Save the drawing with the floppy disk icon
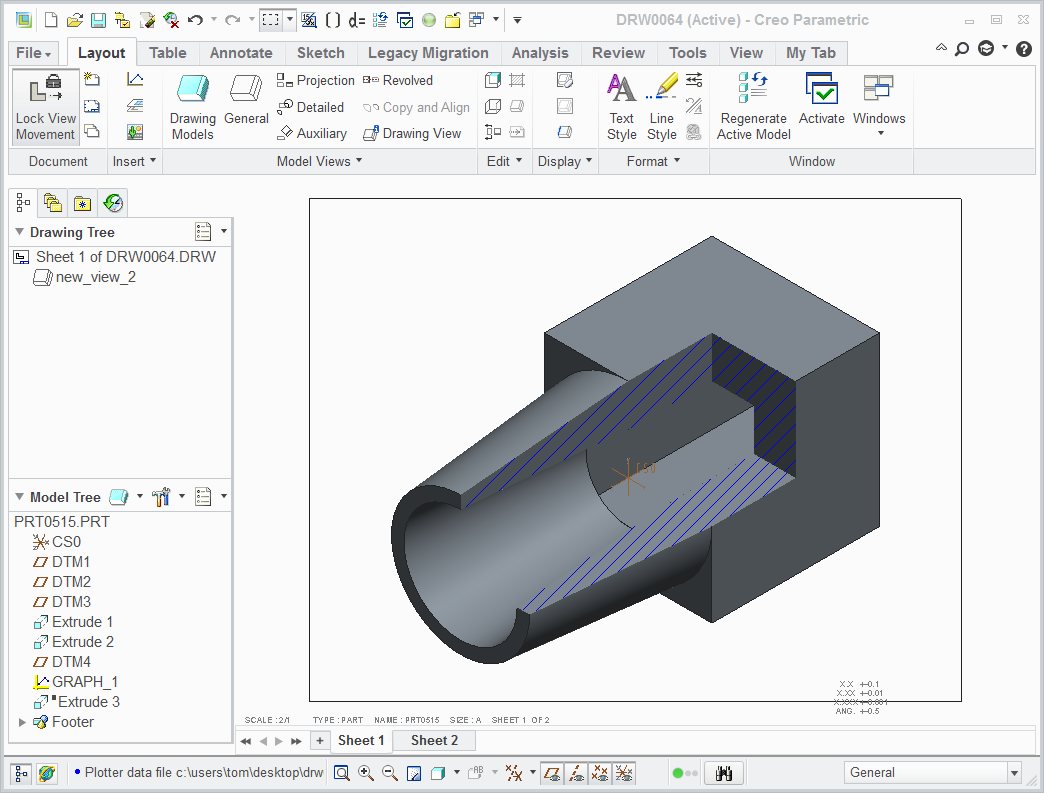Viewport: 1044px width, 793px height. pyautogui.click(x=98, y=20)
